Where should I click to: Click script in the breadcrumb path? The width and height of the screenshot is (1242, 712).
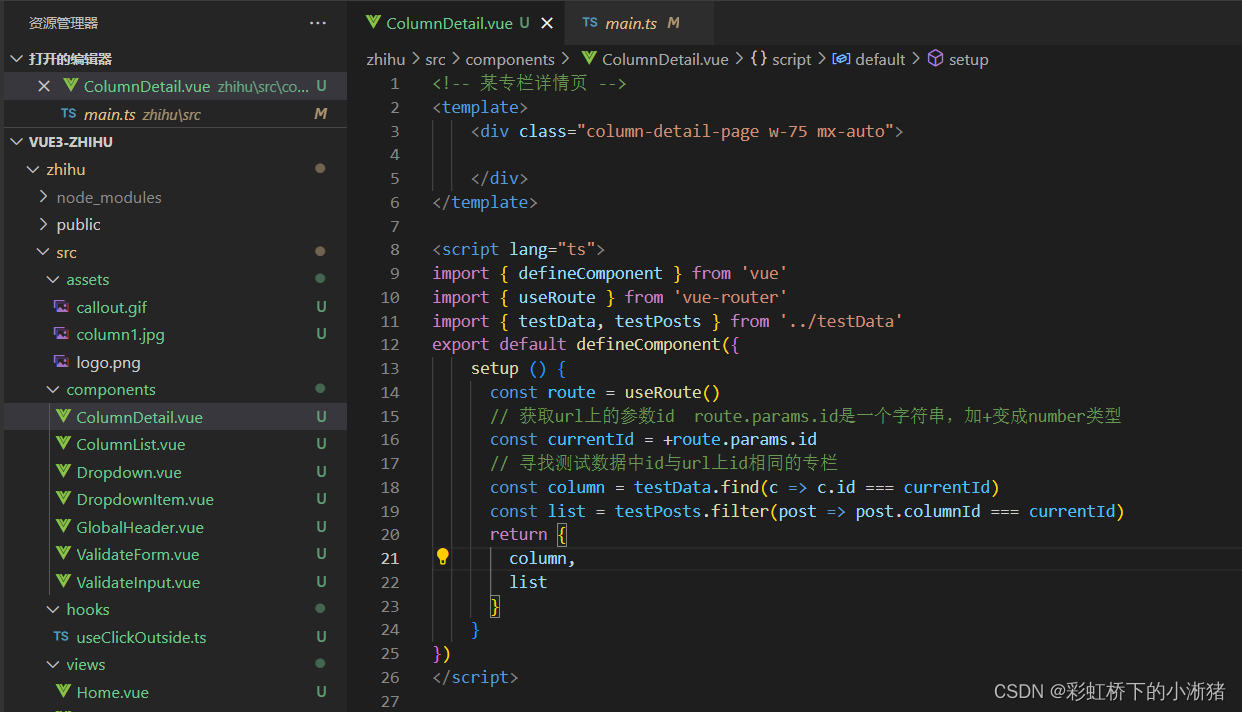(x=792, y=59)
